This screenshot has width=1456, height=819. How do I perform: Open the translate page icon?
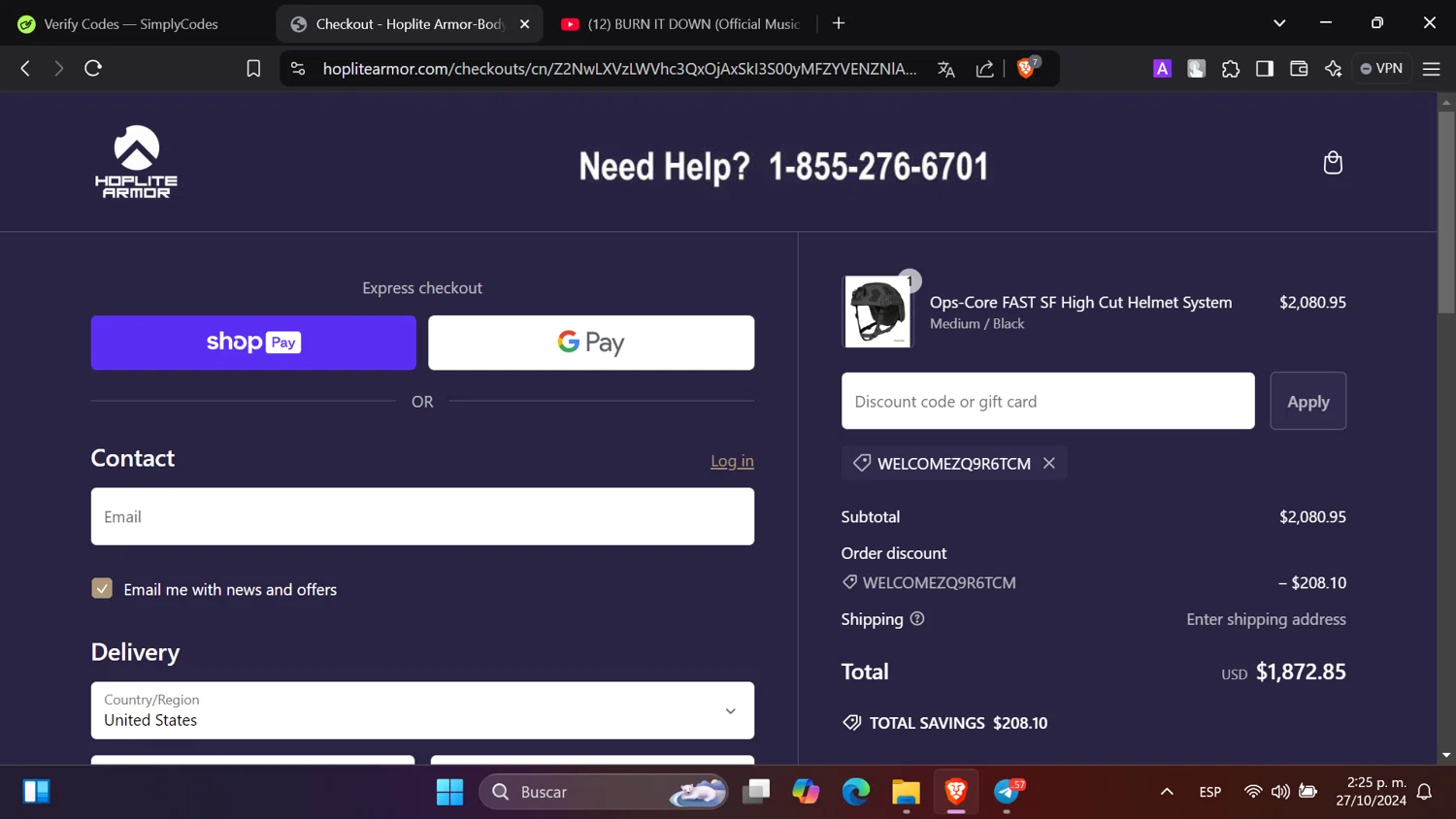(x=946, y=68)
